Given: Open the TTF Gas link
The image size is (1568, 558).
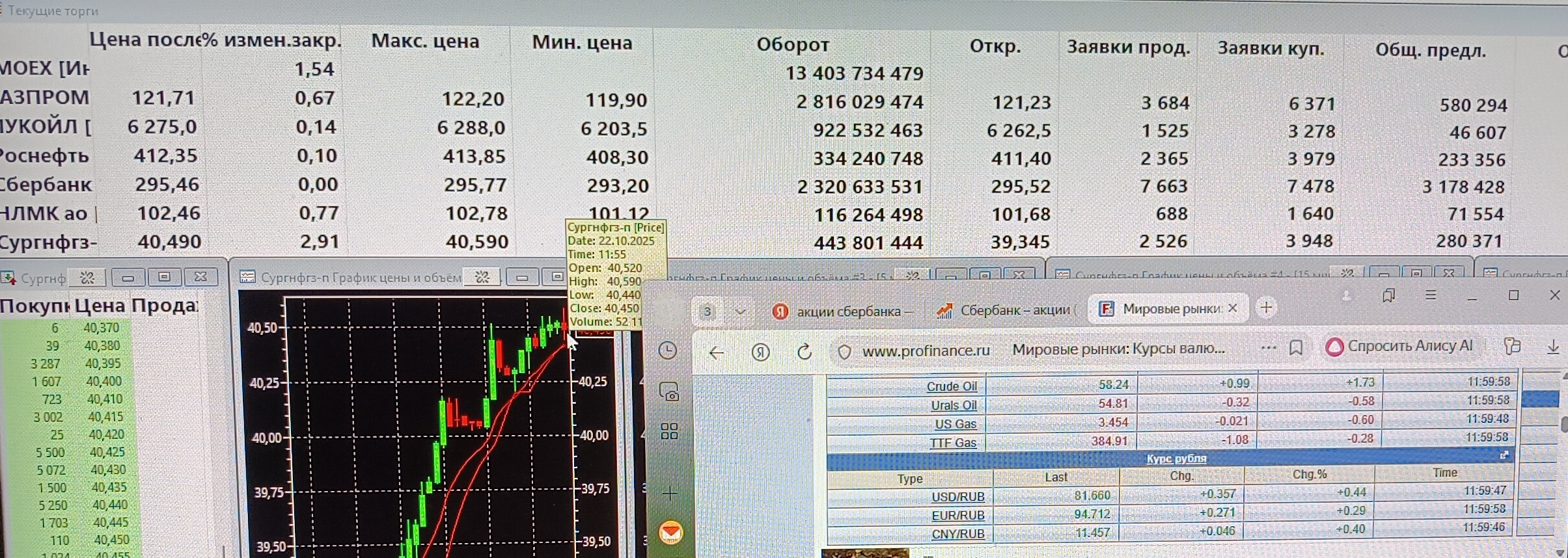Looking at the screenshot, I should tap(953, 443).
